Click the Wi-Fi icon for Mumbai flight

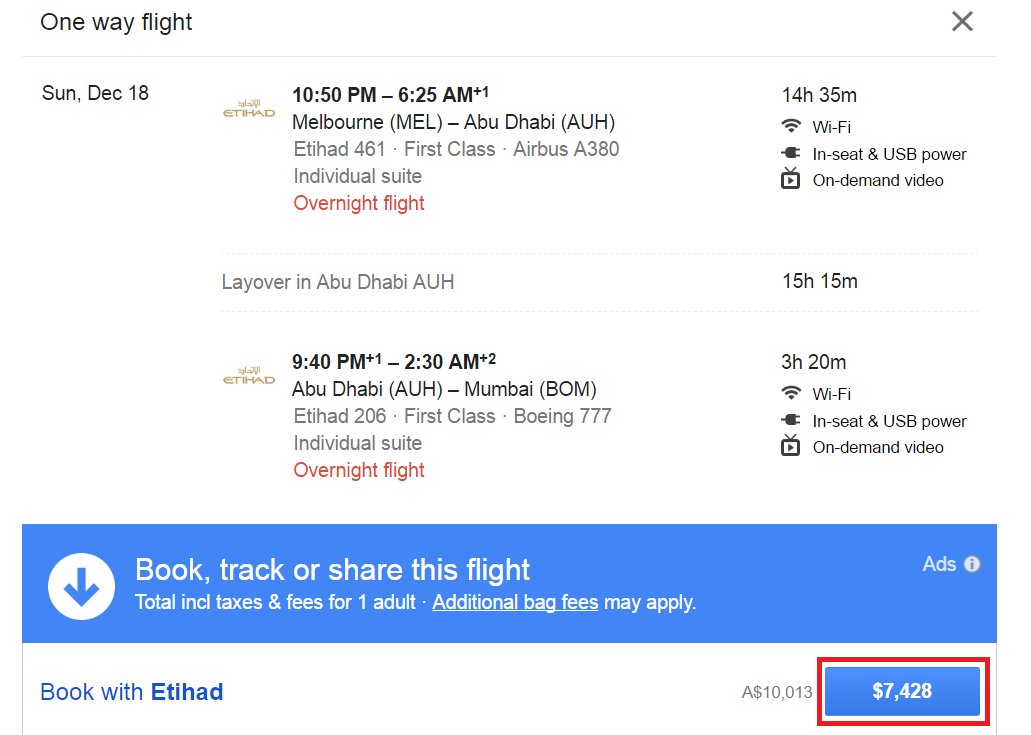[791, 392]
